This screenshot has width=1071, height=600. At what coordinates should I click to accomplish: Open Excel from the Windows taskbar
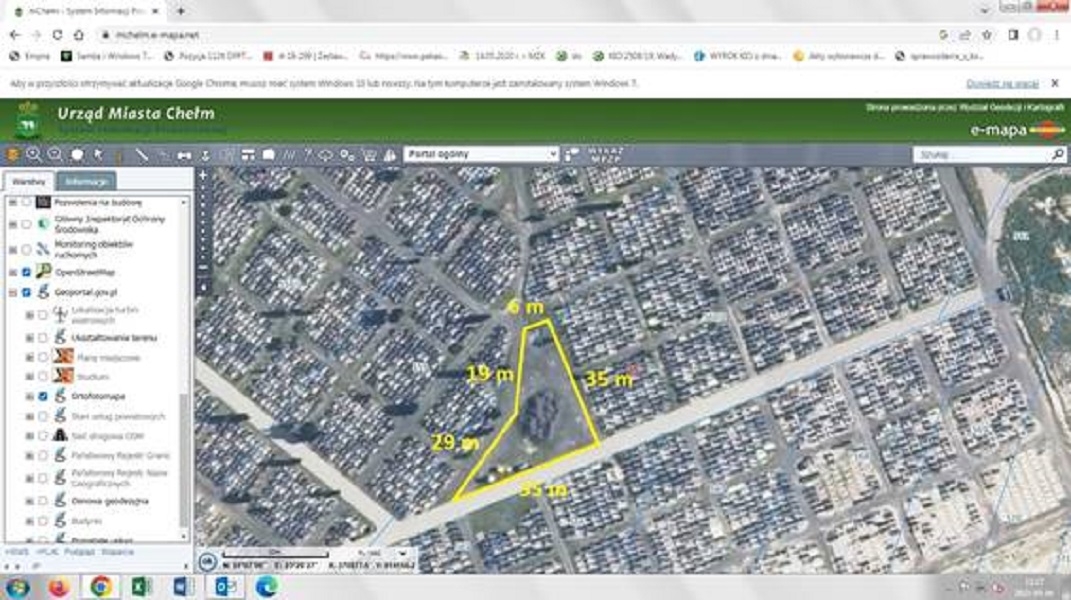[141, 586]
